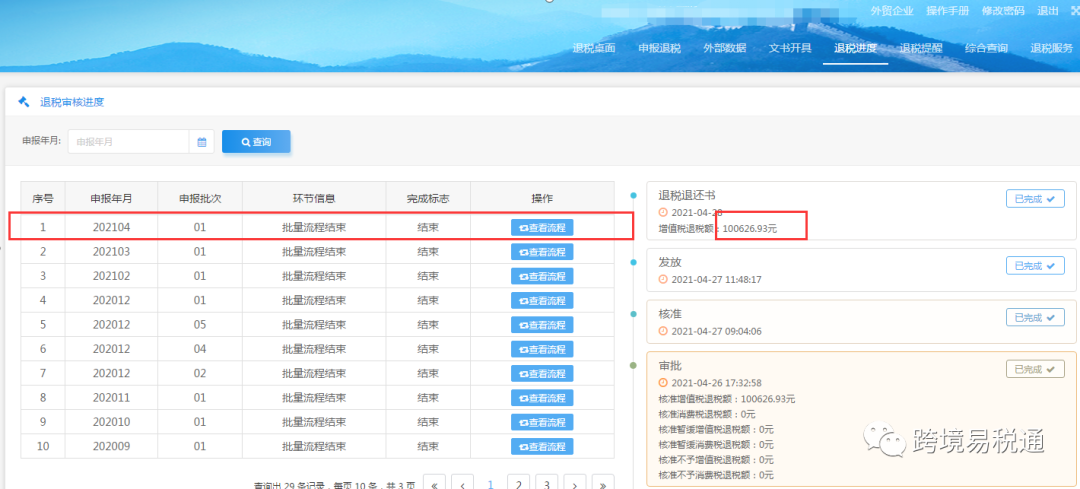
Task: Click the clock icon under 发放
Action: pyautogui.click(x=662, y=280)
